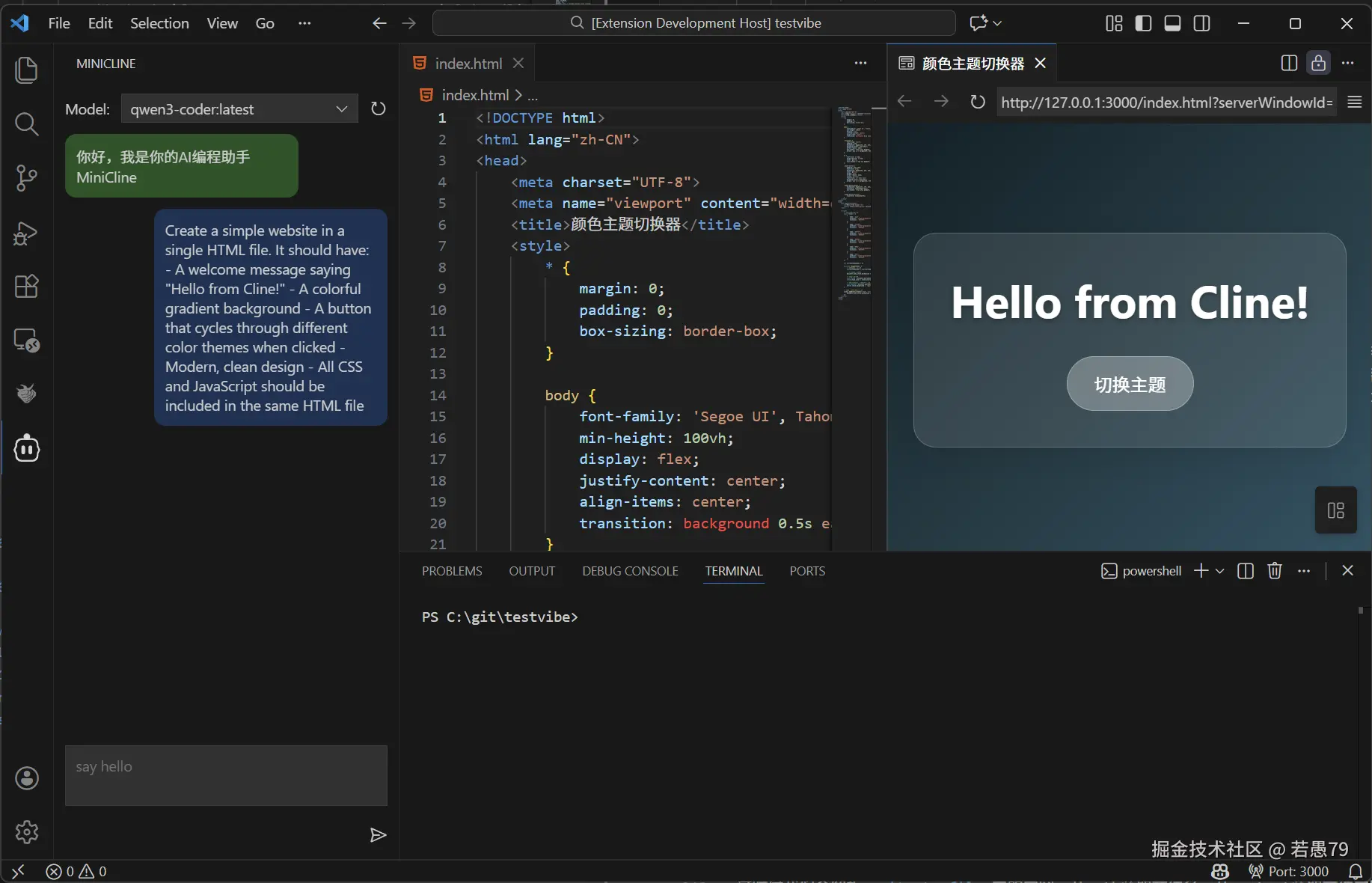Kill terminal with the trash icon
Viewport: 1372px width, 883px height.
(1275, 571)
